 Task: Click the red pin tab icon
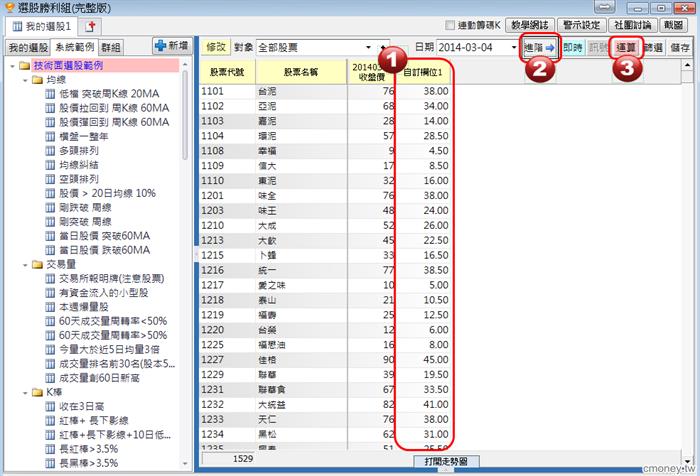pyautogui.click(x=91, y=26)
